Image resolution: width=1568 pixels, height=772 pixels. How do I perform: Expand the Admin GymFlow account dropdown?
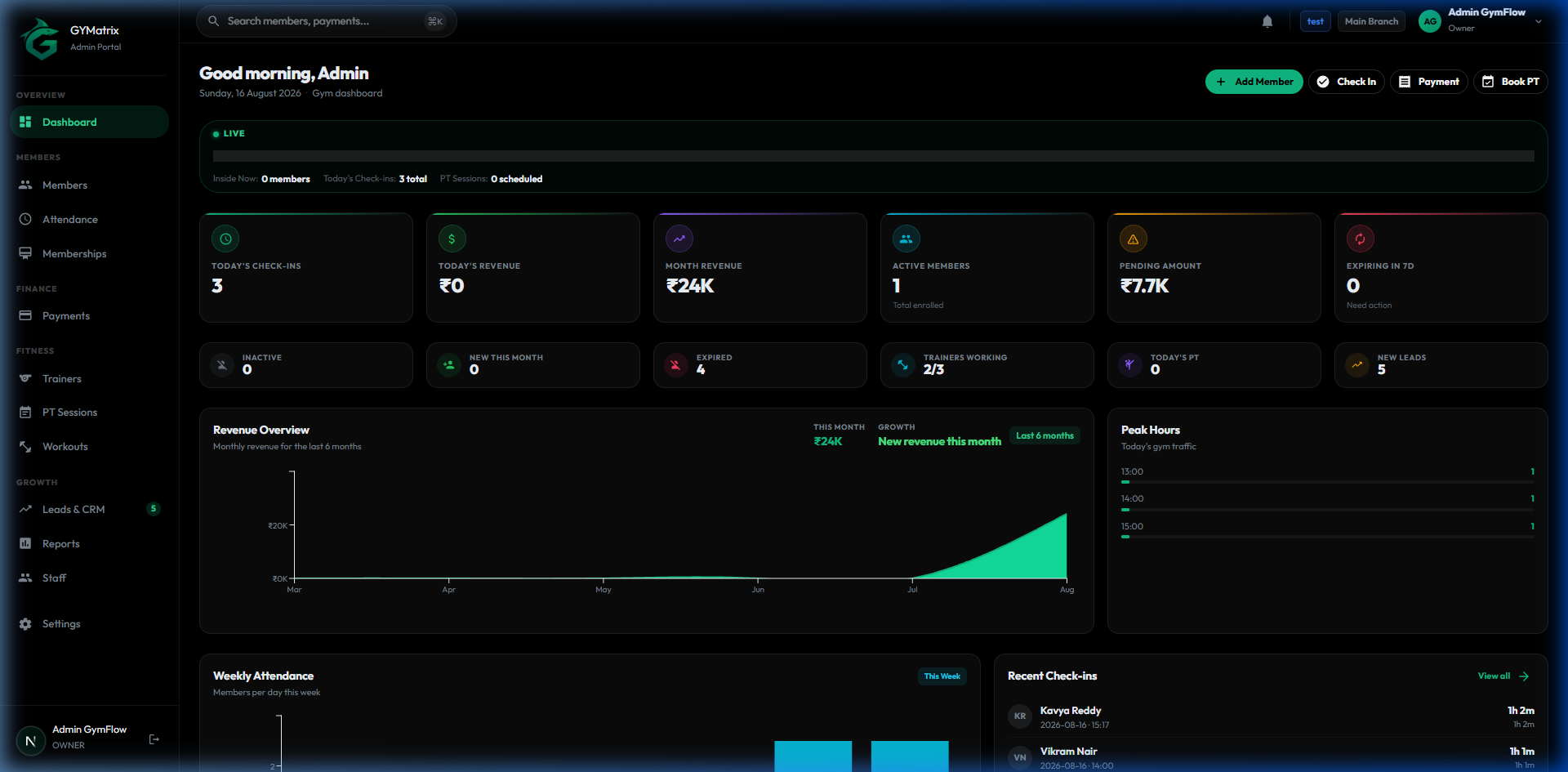(x=1539, y=21)
